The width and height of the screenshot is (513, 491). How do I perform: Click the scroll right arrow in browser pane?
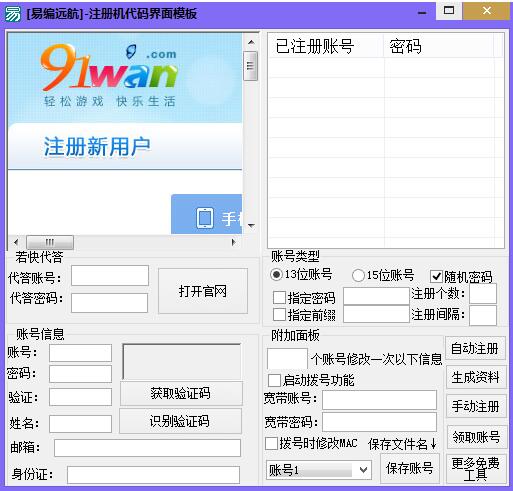point(234,242)
